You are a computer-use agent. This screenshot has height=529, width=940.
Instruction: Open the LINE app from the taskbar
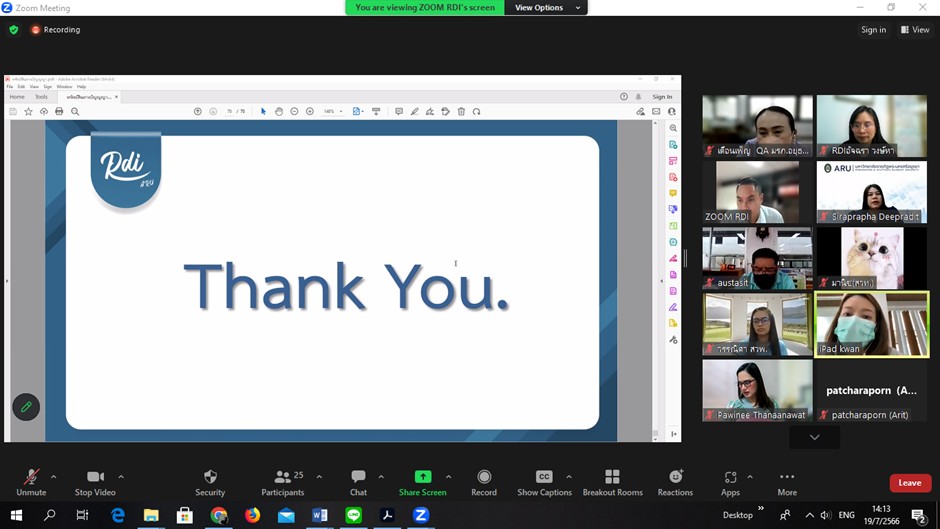tap(354, 515)
